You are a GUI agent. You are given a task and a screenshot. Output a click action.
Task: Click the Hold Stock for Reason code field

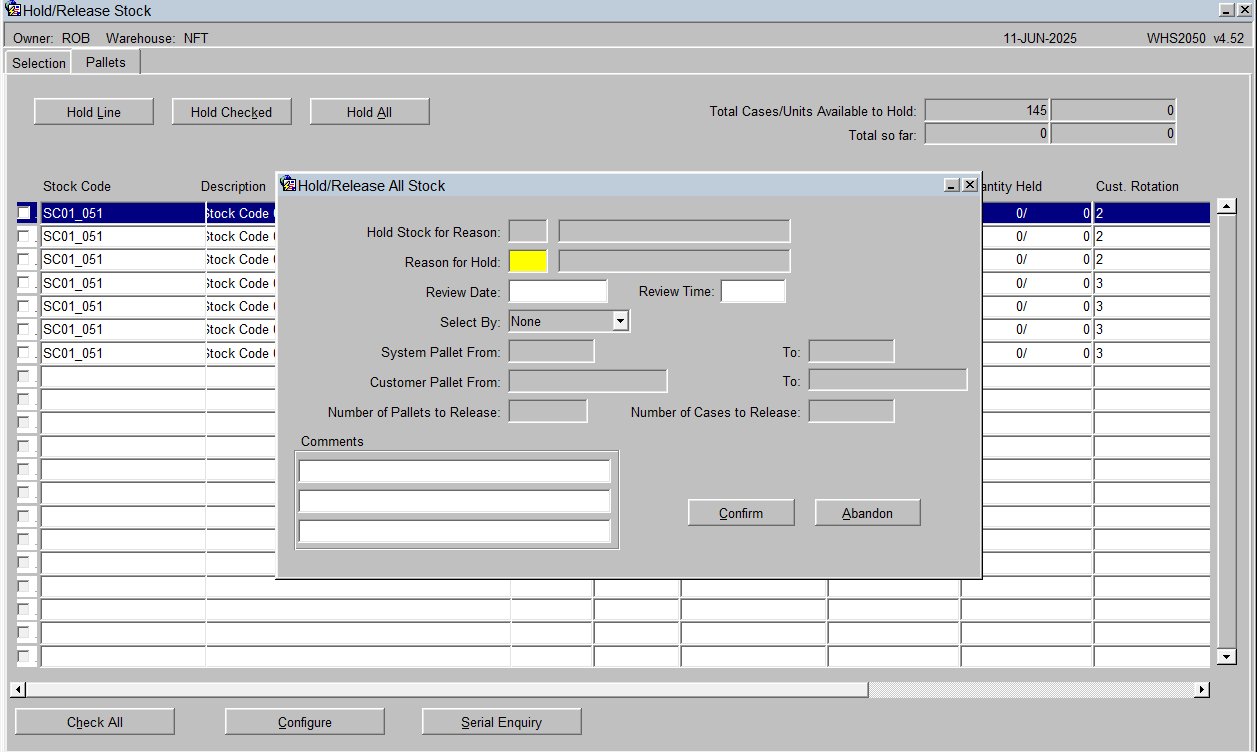(528, 231)
